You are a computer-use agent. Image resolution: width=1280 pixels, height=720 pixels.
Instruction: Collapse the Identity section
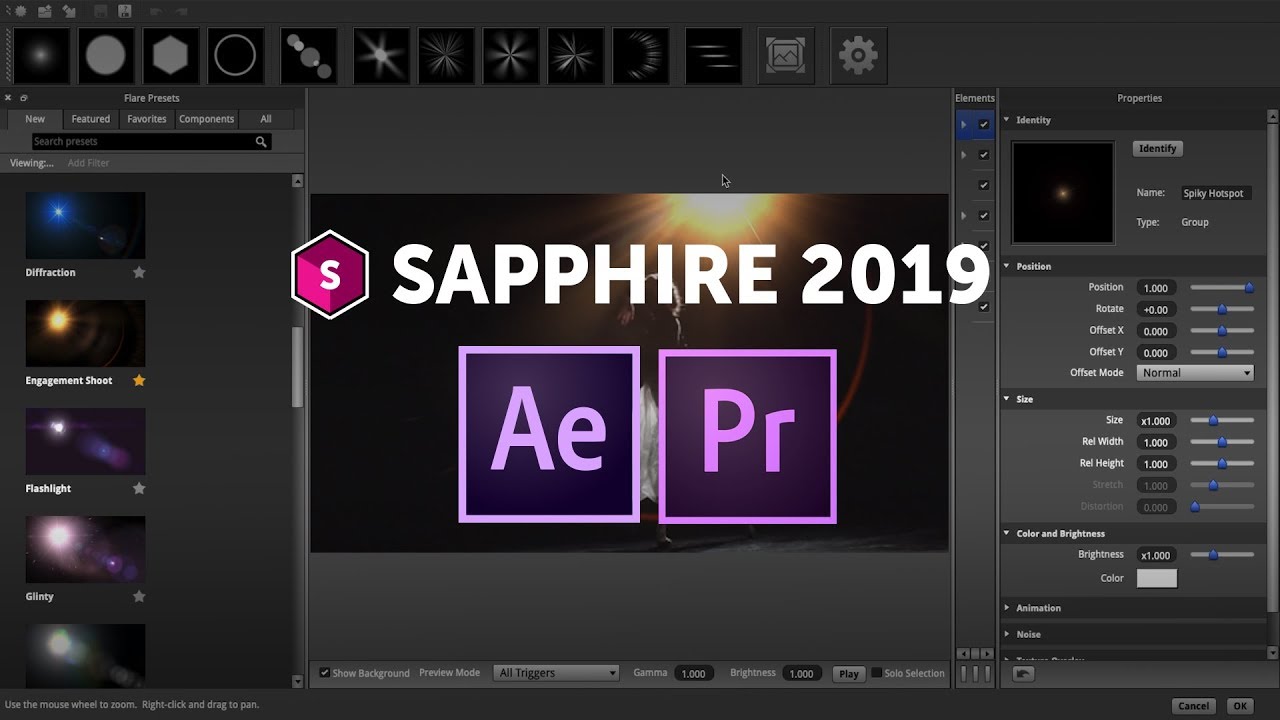1007,120
